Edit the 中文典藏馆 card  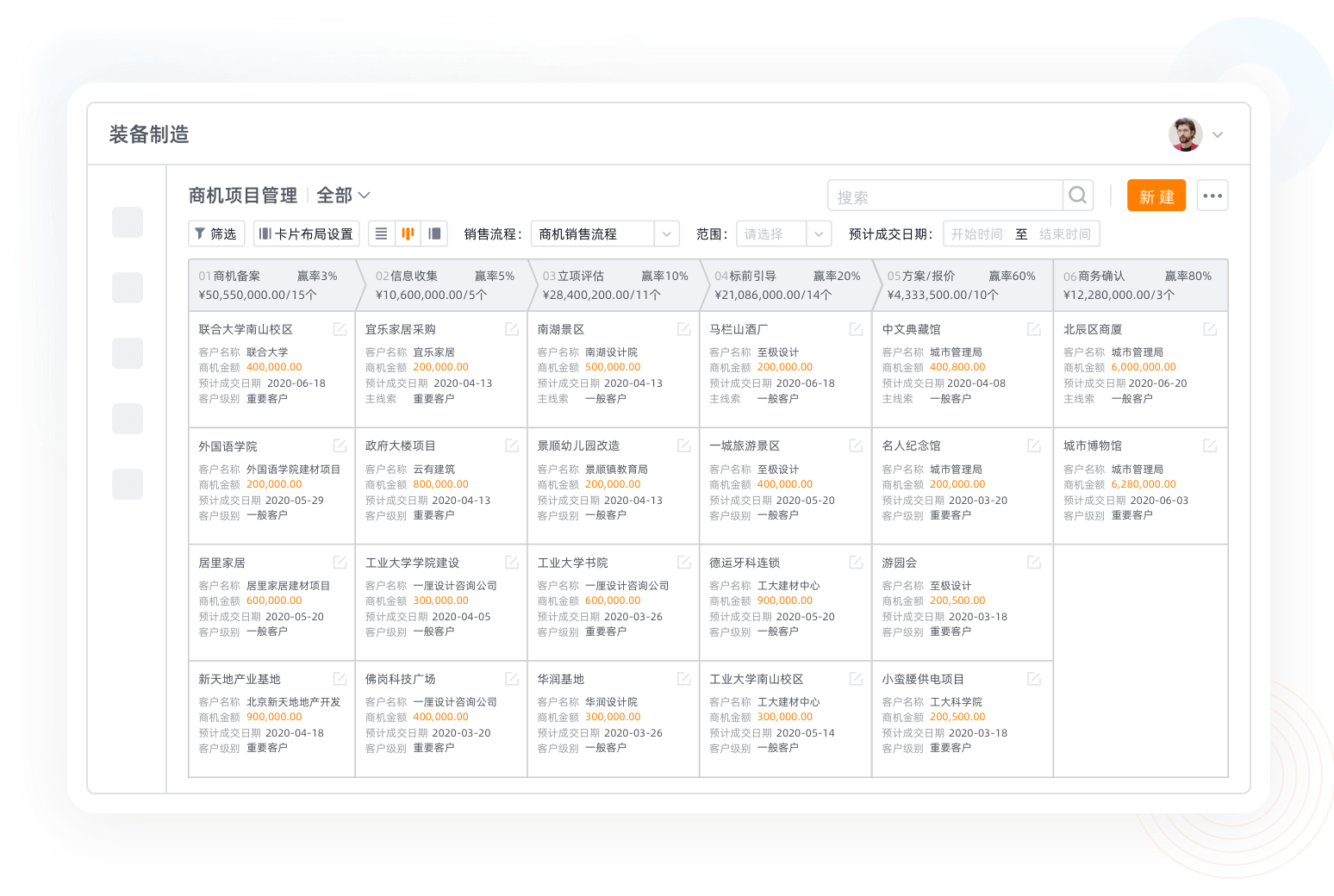pos(1034,329)
